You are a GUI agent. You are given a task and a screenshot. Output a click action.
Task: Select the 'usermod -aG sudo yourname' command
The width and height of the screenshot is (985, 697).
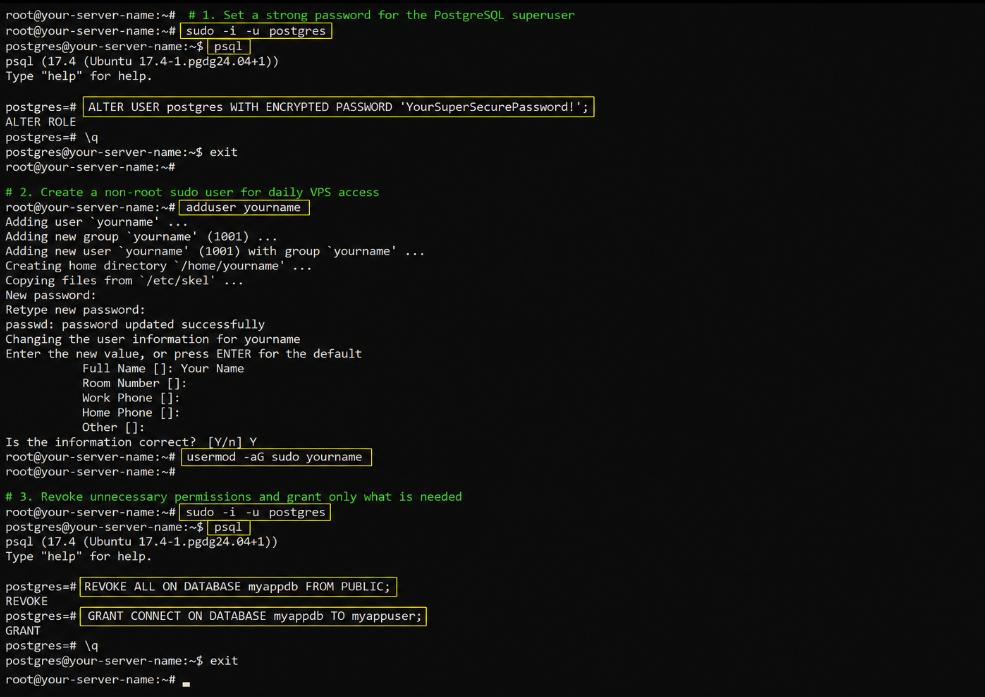(276, 457)
